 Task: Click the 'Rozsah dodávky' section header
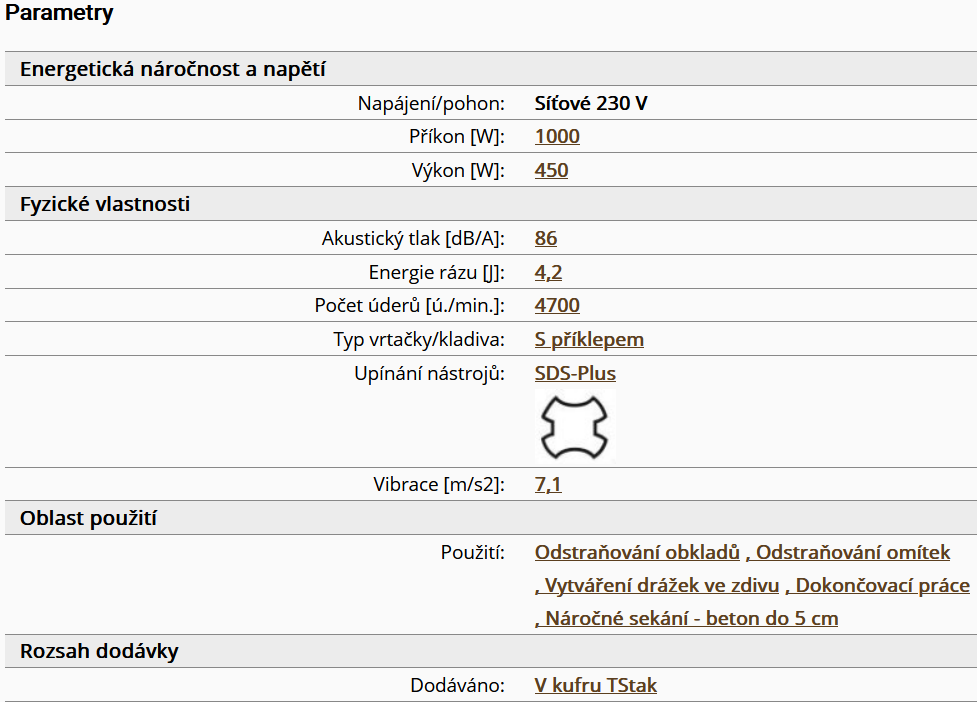coord(99,652)
